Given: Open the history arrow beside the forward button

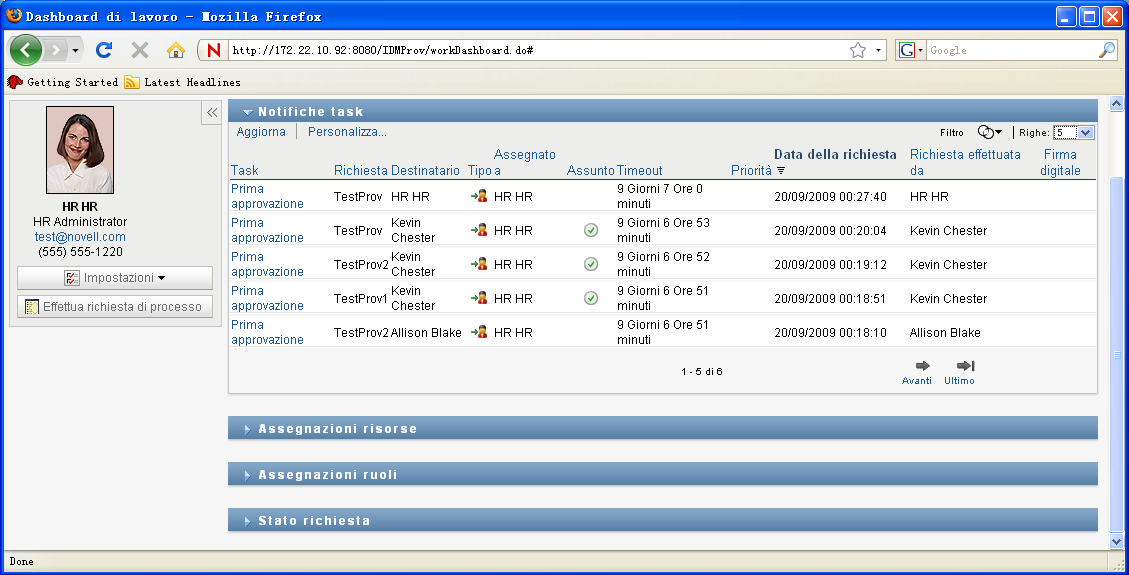Looking at the screenshot, I should pos(76,50).
